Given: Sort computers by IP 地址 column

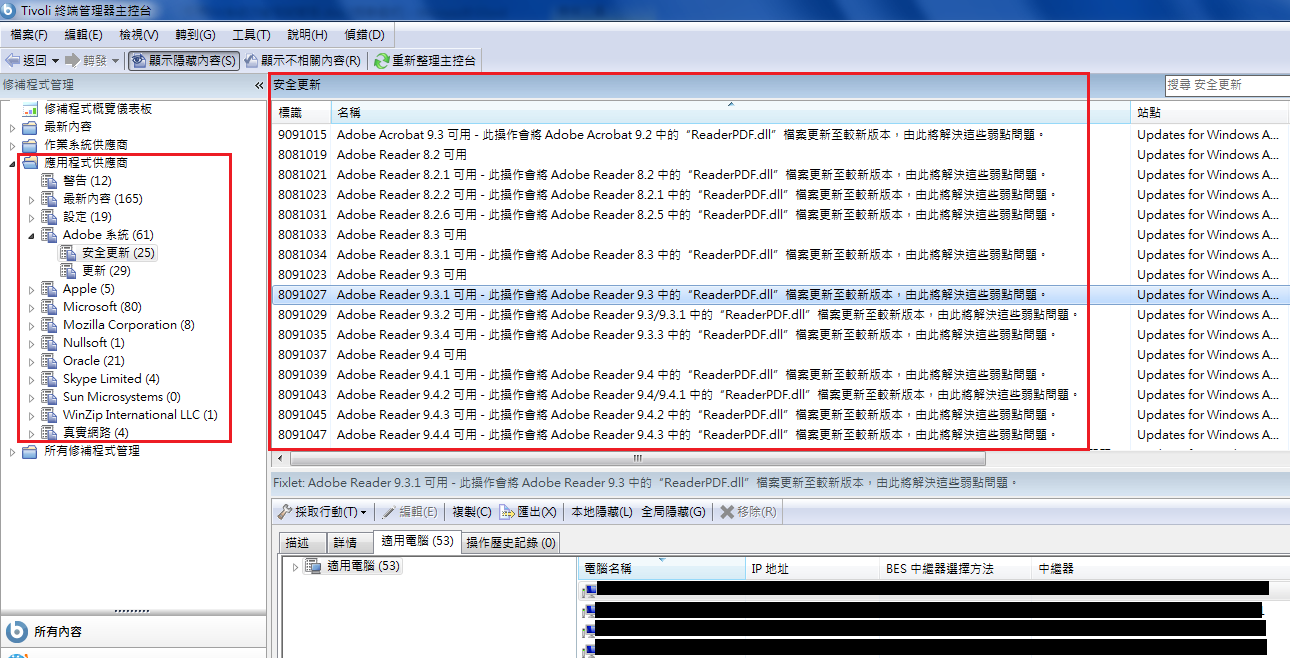Looking at the screenshot, I should tap(814, 568).
